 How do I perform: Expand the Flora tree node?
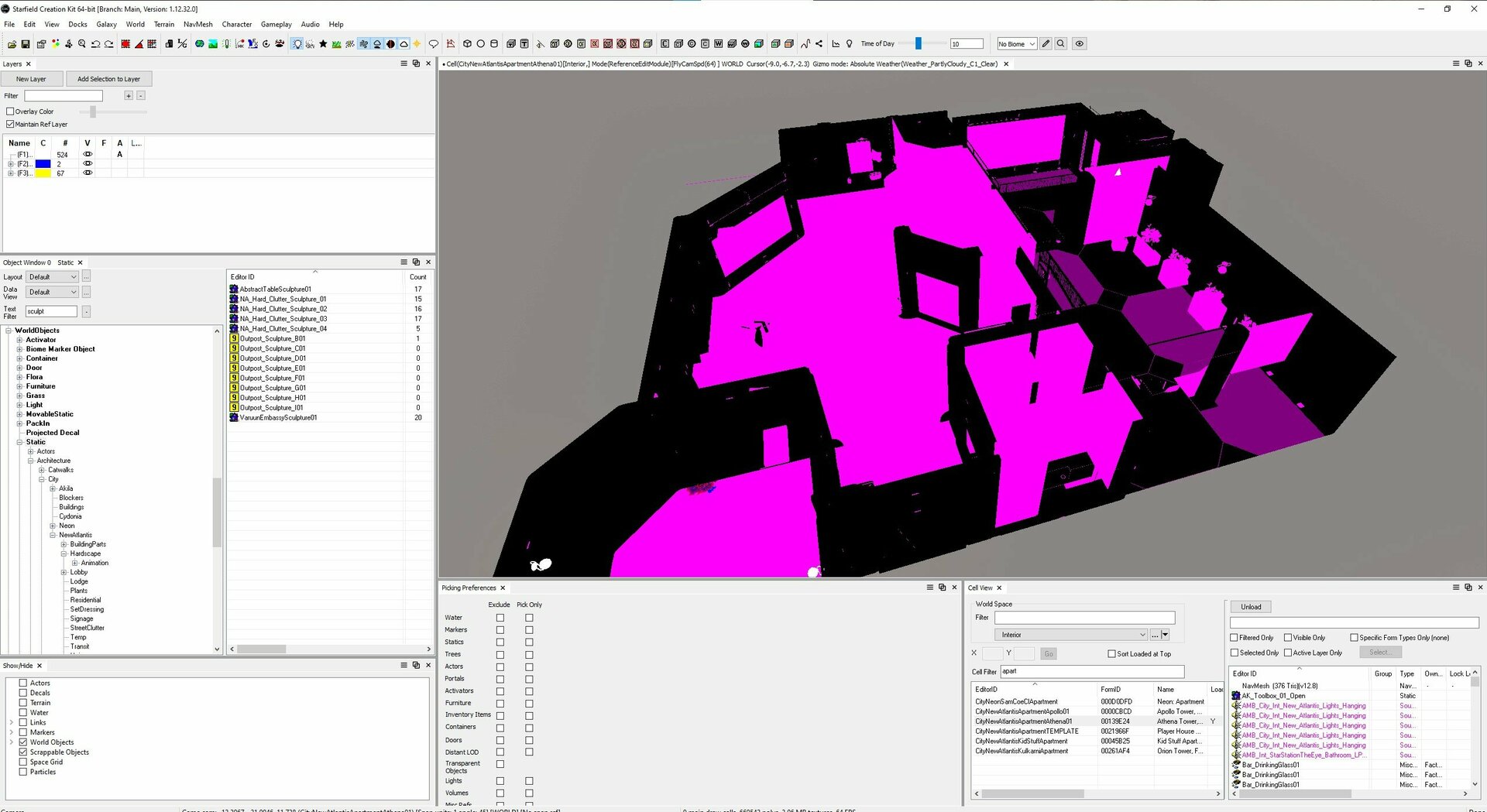pyautogui.click(x=19, y=377)
